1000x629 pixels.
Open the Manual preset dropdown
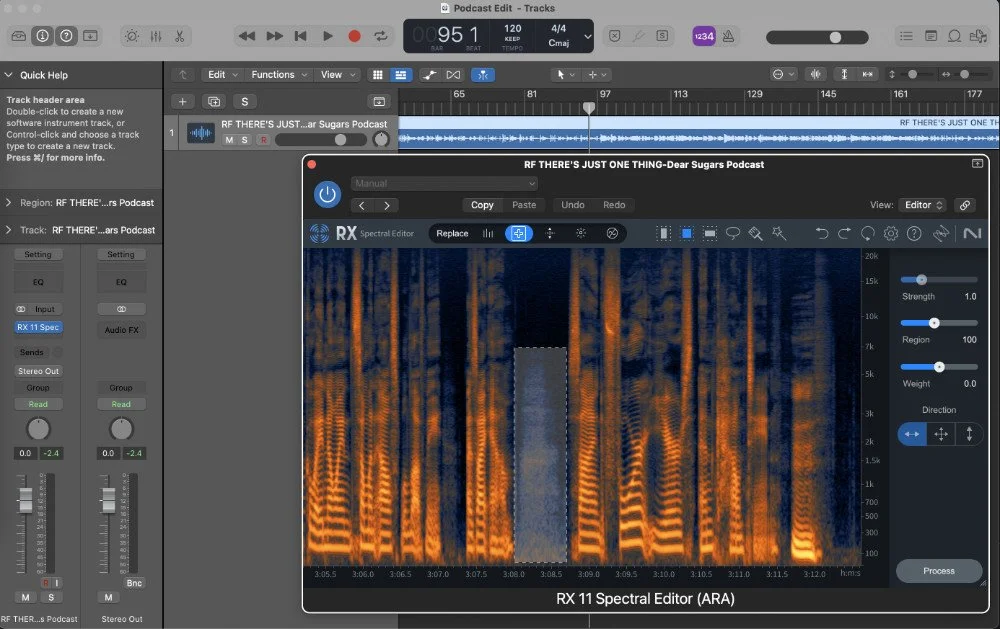443,183
